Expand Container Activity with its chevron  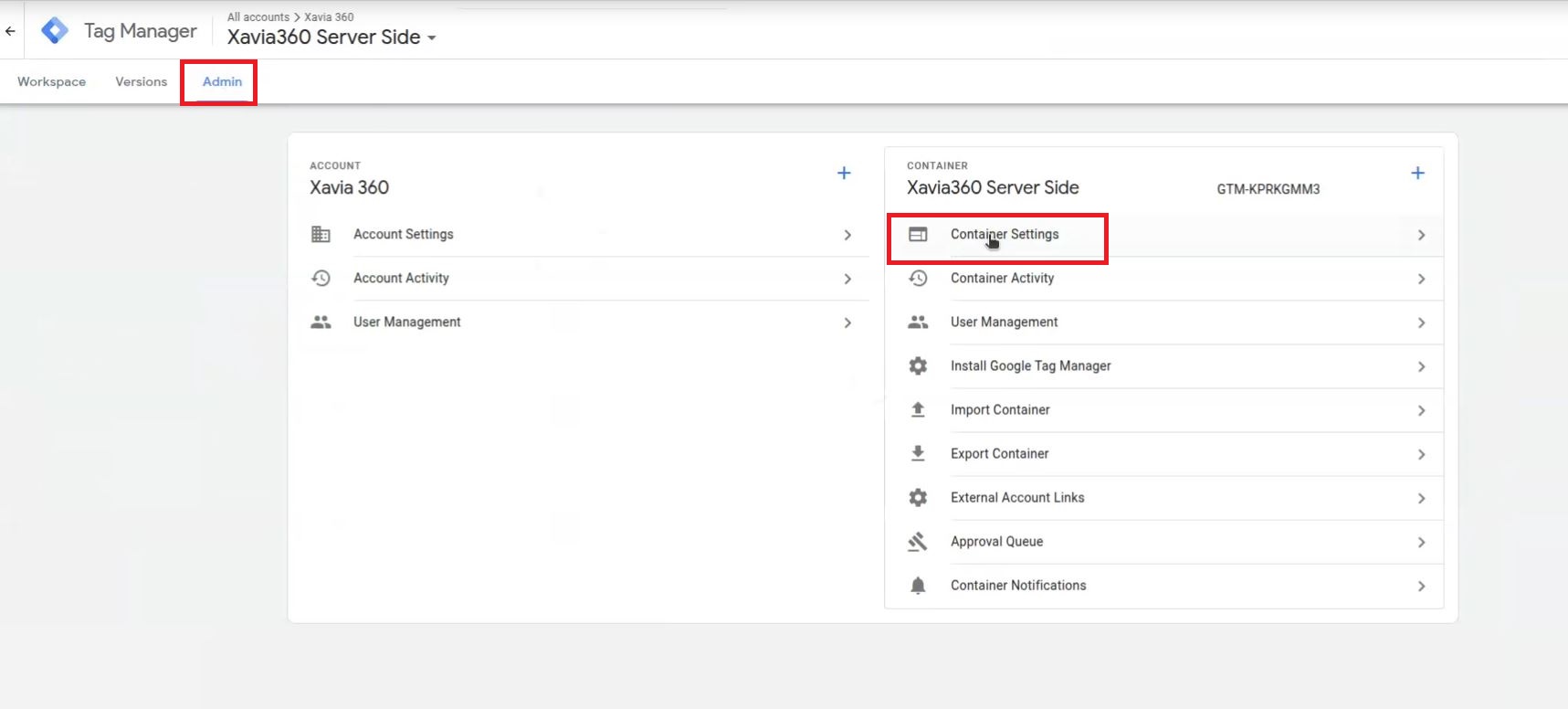tap(1421, 279)
